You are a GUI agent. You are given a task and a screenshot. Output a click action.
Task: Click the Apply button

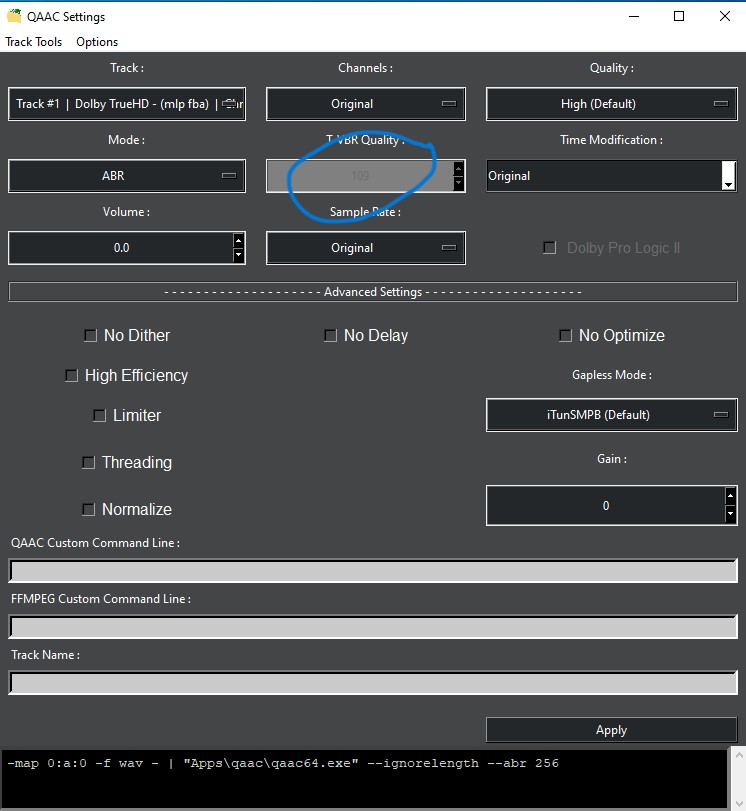[611, 730]
